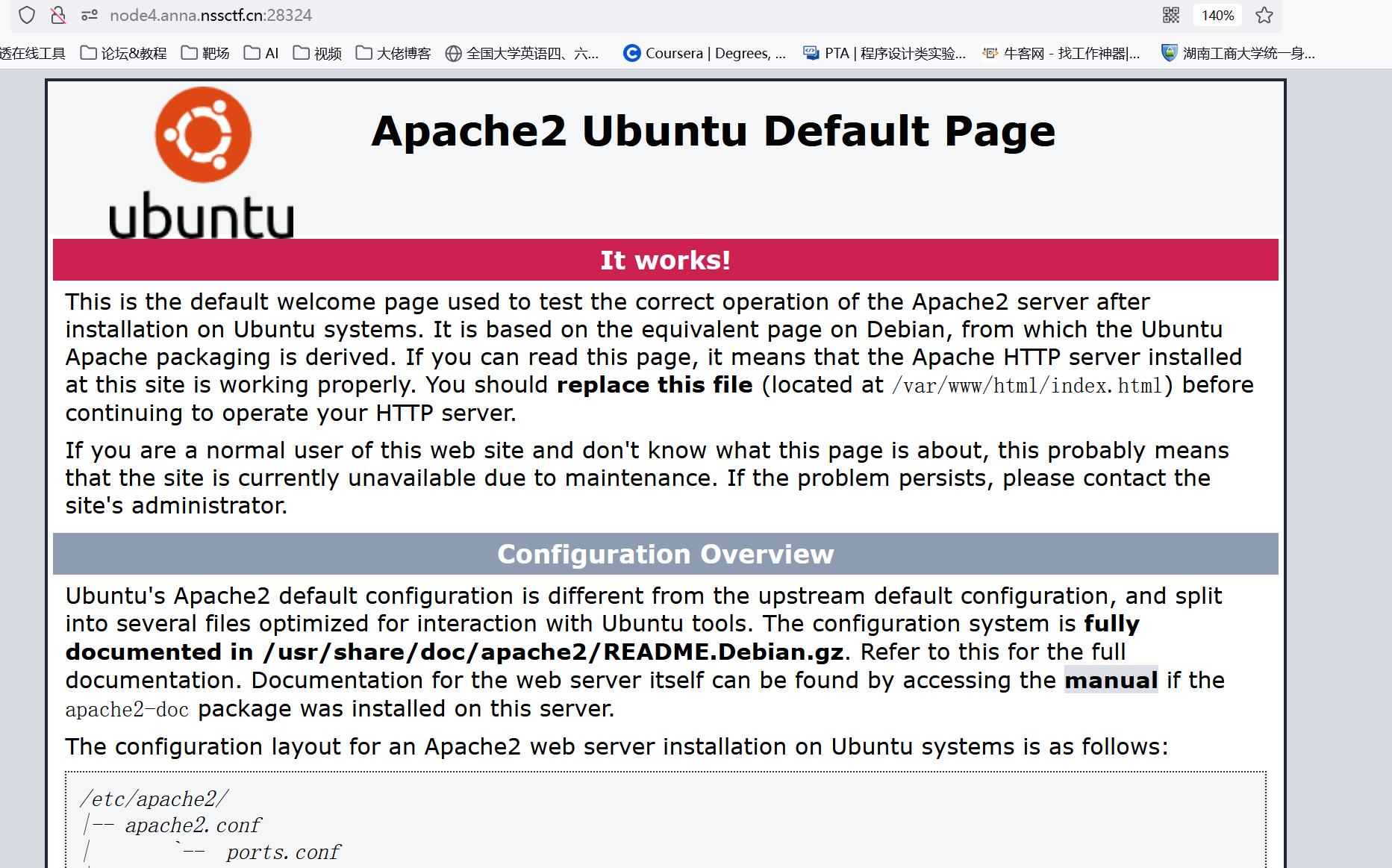Click the insecure connection lock icon
This screenshot has width=1392, height=868.
pyautogui.click(x=58, y=15)
